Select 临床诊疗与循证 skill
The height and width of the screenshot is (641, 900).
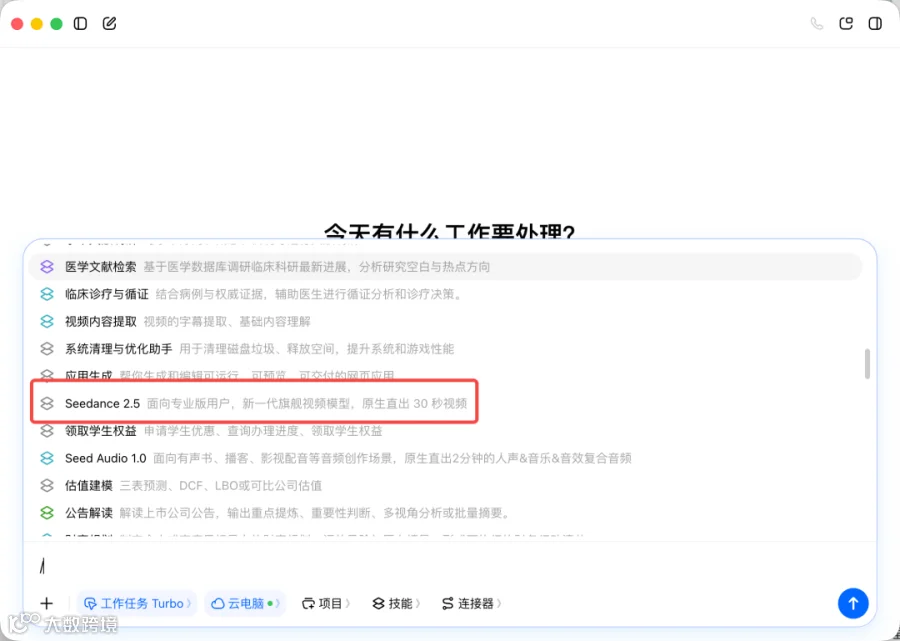pyautogui.click(x=445, y=294)
